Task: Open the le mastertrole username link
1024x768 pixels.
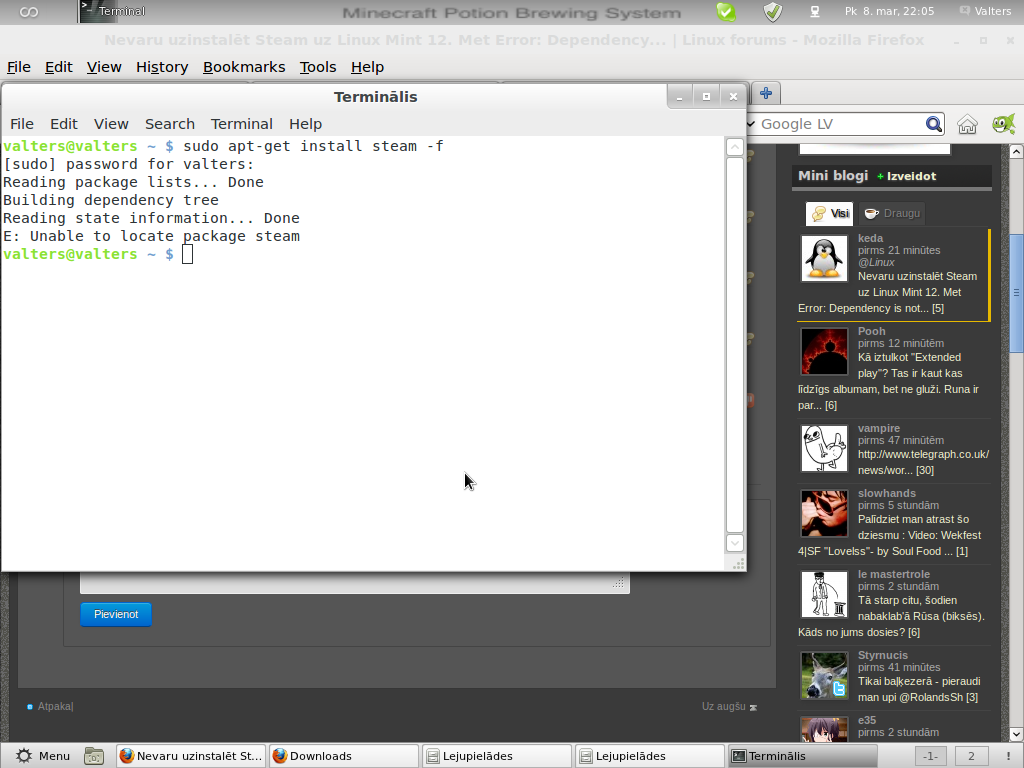Action: click(x=893, y=574)
